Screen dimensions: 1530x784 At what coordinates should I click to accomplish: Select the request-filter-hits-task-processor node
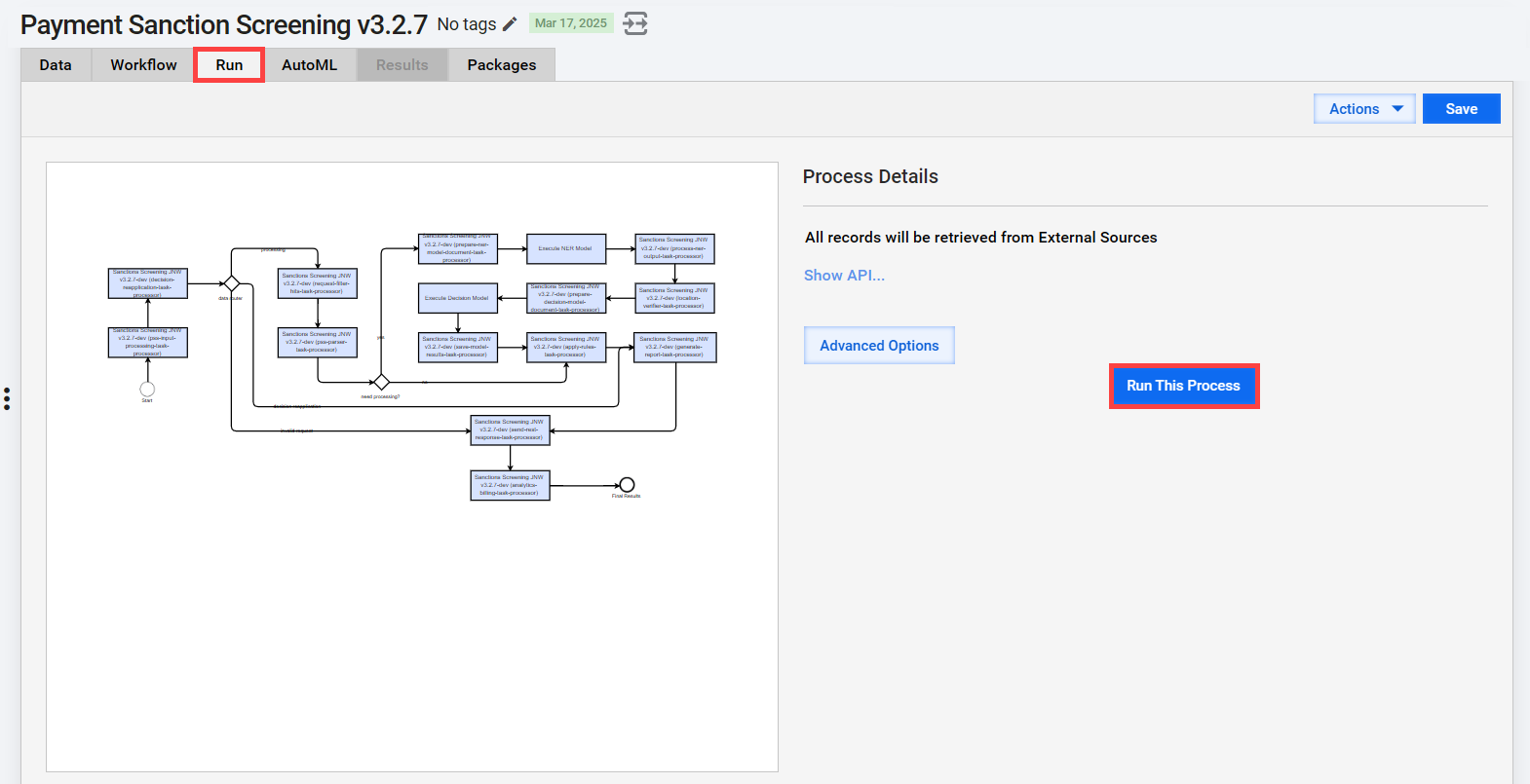318,283
